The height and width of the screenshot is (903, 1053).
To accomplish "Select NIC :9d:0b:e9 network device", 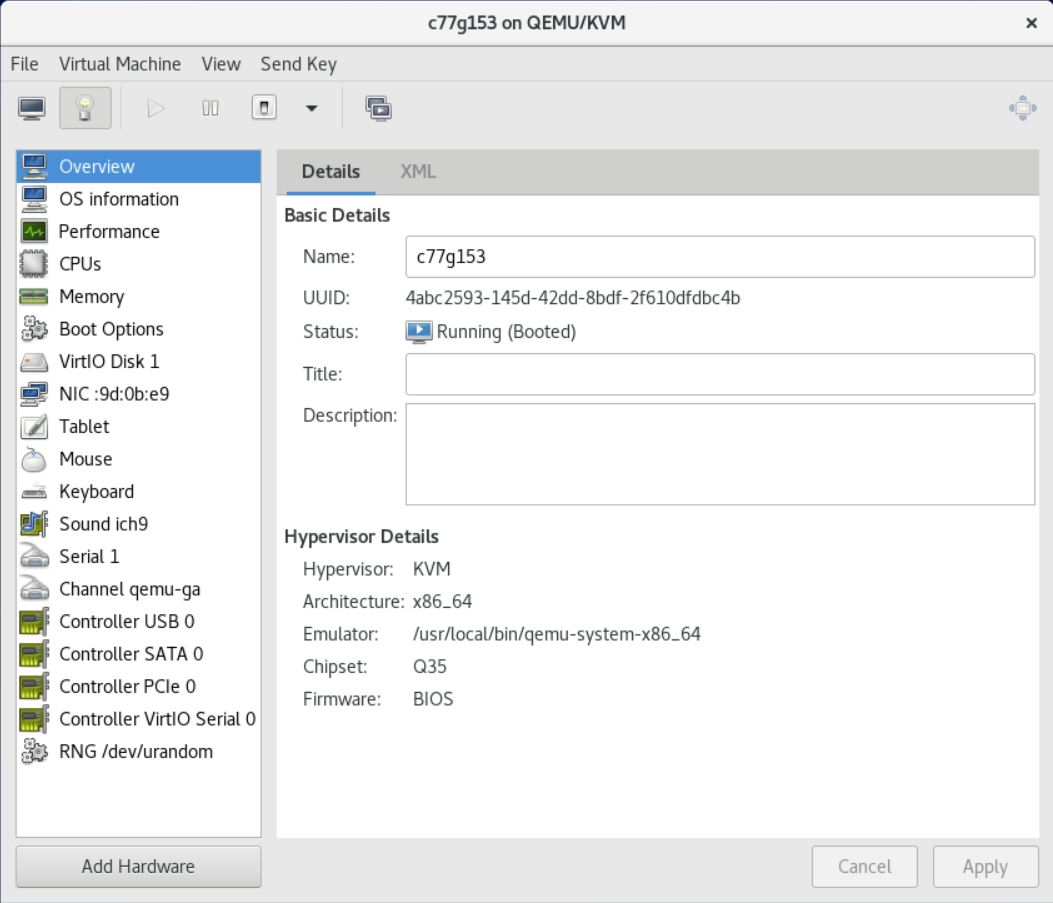I will 138,394.
